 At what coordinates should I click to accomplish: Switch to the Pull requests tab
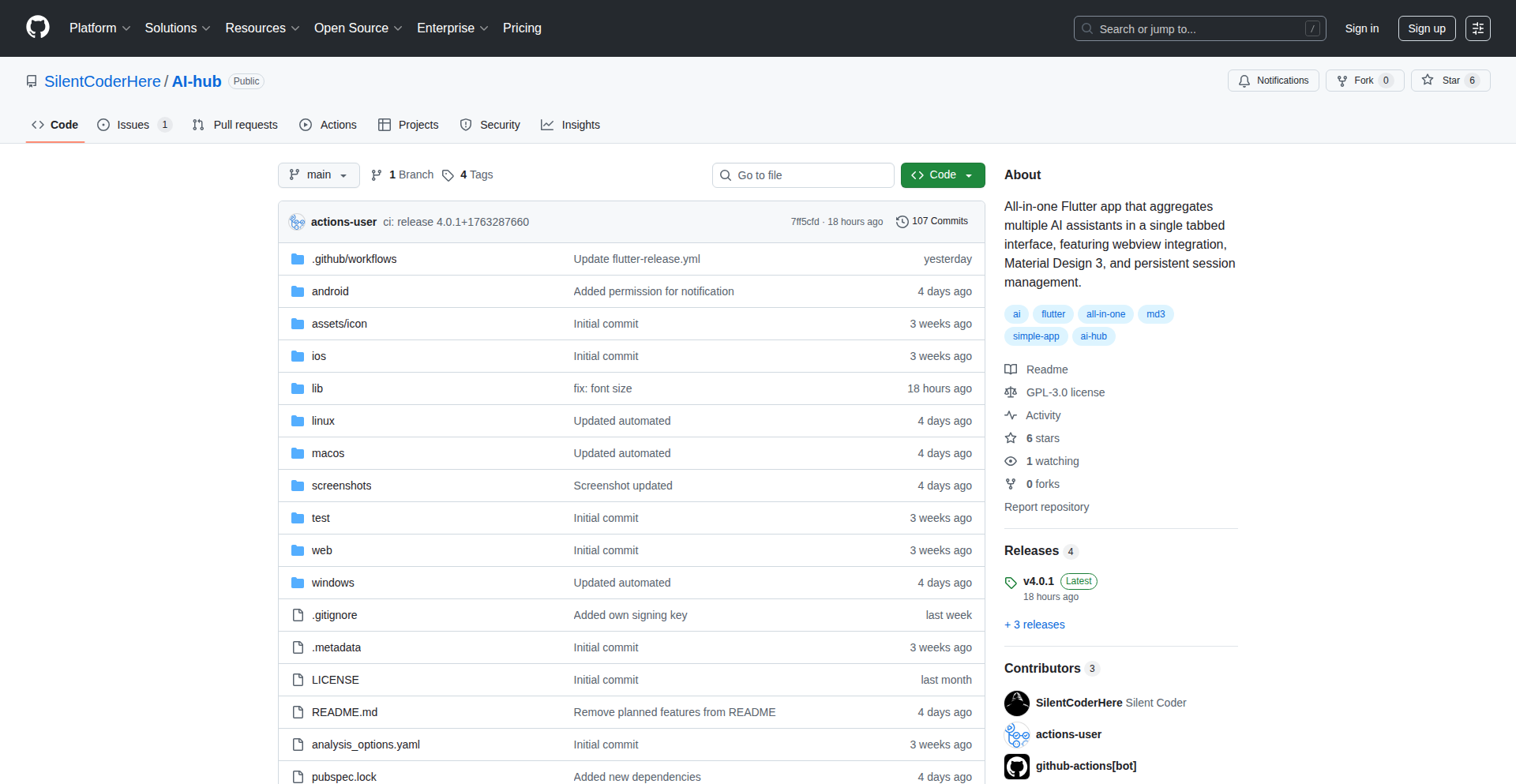[x=235, y=125]
